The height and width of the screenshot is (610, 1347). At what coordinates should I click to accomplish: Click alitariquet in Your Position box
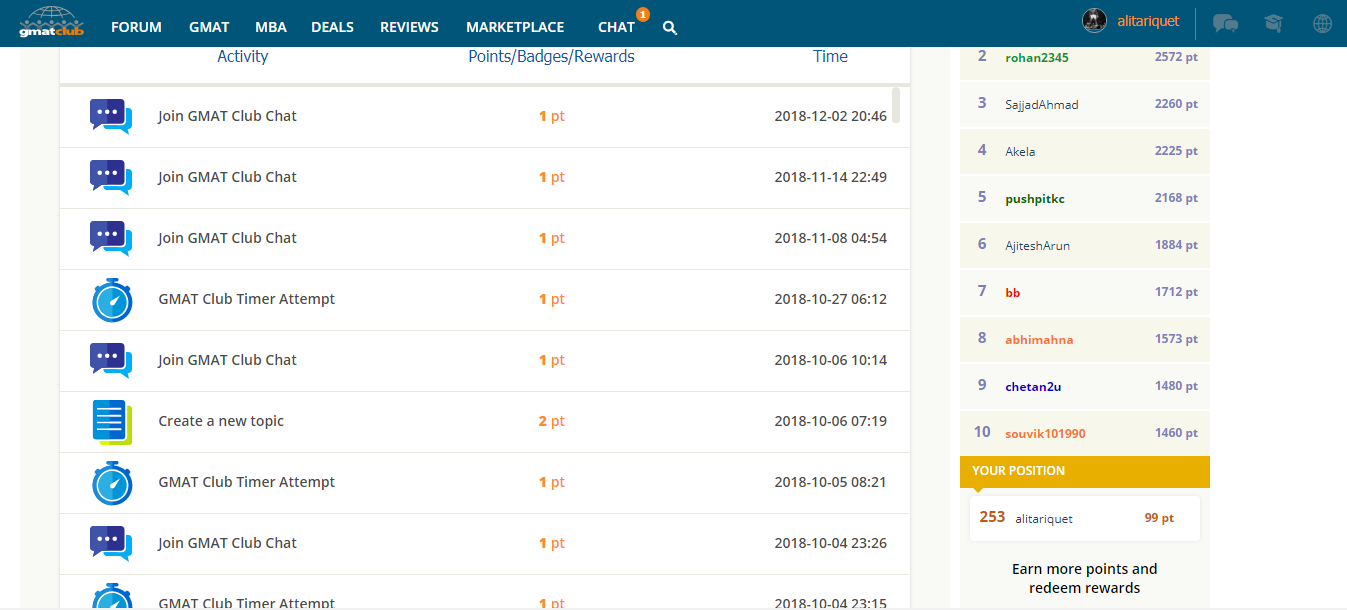coord(1044,518)
